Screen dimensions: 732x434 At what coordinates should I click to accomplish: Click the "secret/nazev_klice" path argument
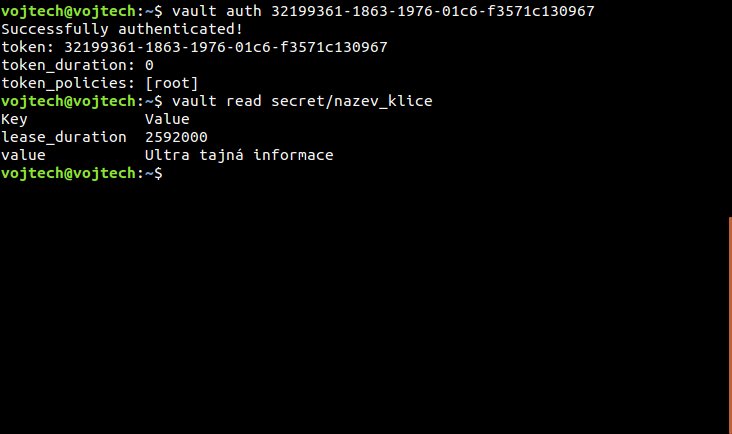pyautogui.click(x=352, y=101)
